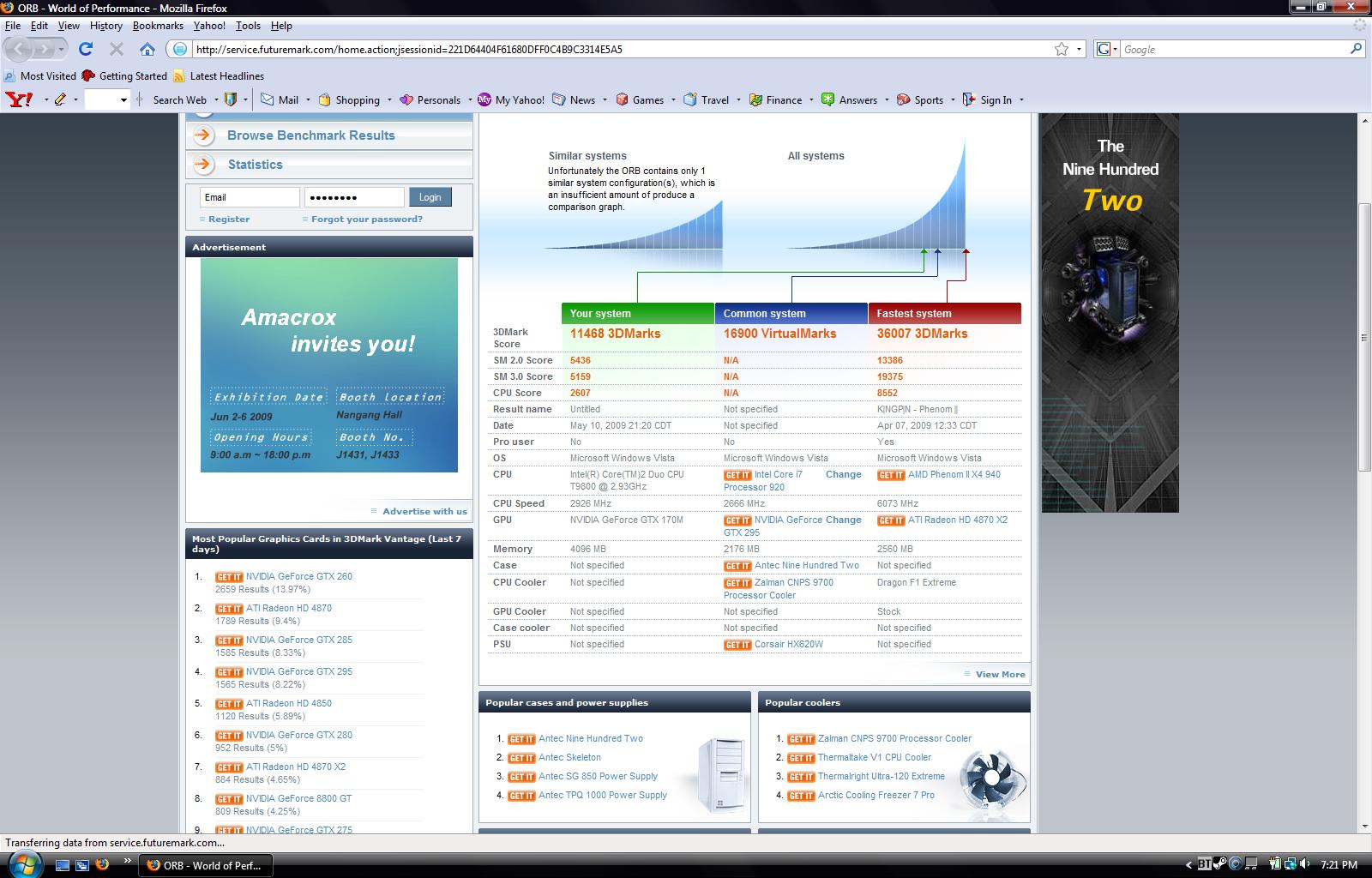Click the bookmark star in address bar
The height and width of the screenshot is (878, 1372).
(x=1062, y=49)
